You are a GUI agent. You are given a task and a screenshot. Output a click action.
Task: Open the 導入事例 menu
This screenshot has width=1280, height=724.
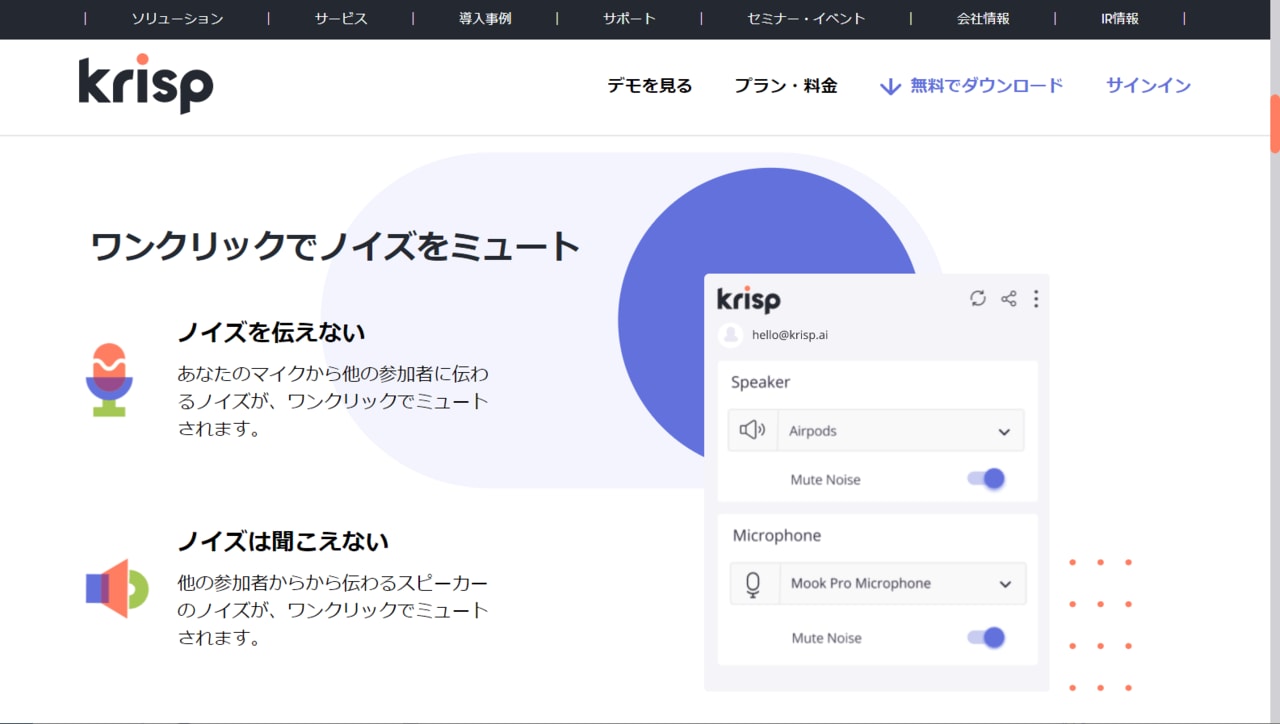coord(485,18)
